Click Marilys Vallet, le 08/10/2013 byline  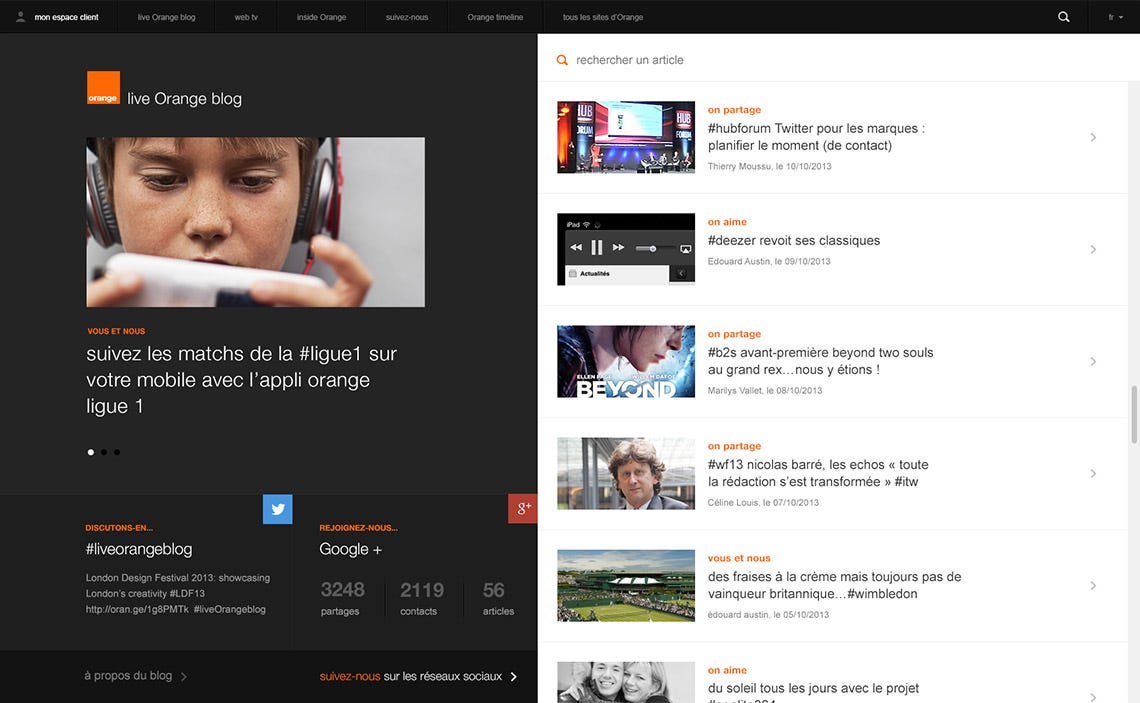(765, 390)
